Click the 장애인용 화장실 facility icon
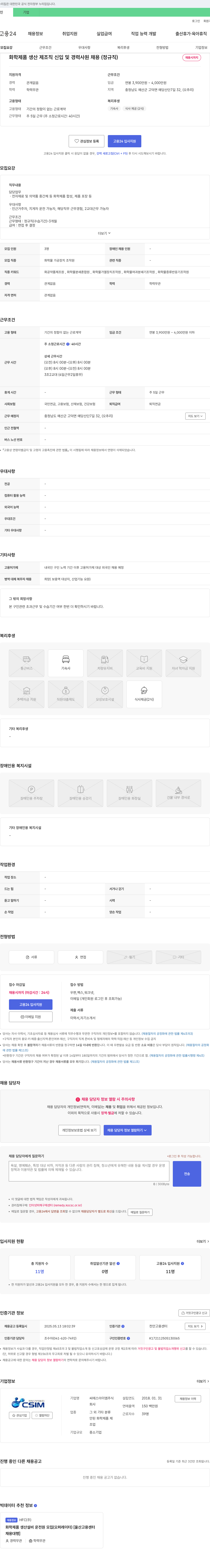210x1568 pixels. point(130,793)
